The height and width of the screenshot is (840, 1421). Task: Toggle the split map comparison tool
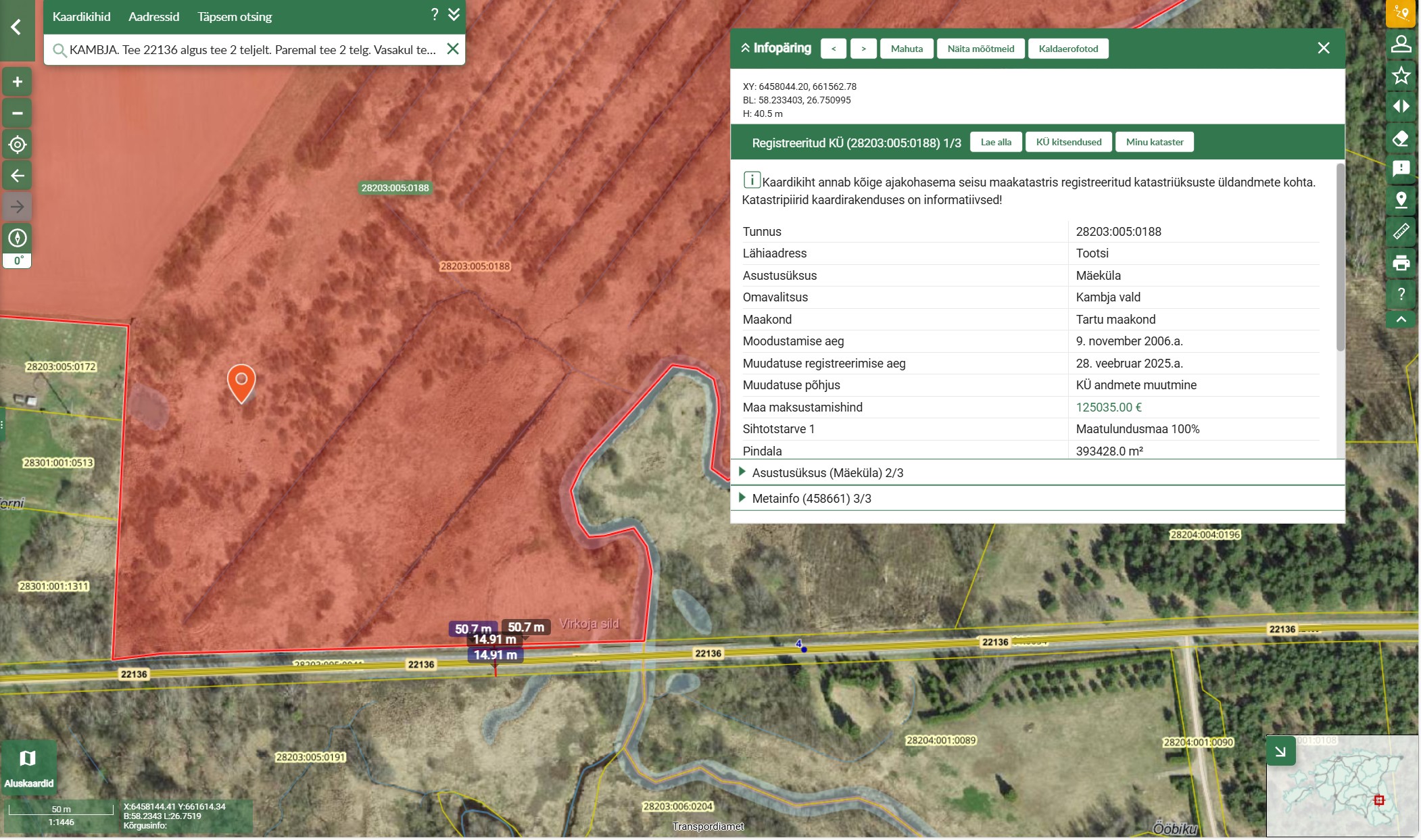click(x=1401, y=107)
